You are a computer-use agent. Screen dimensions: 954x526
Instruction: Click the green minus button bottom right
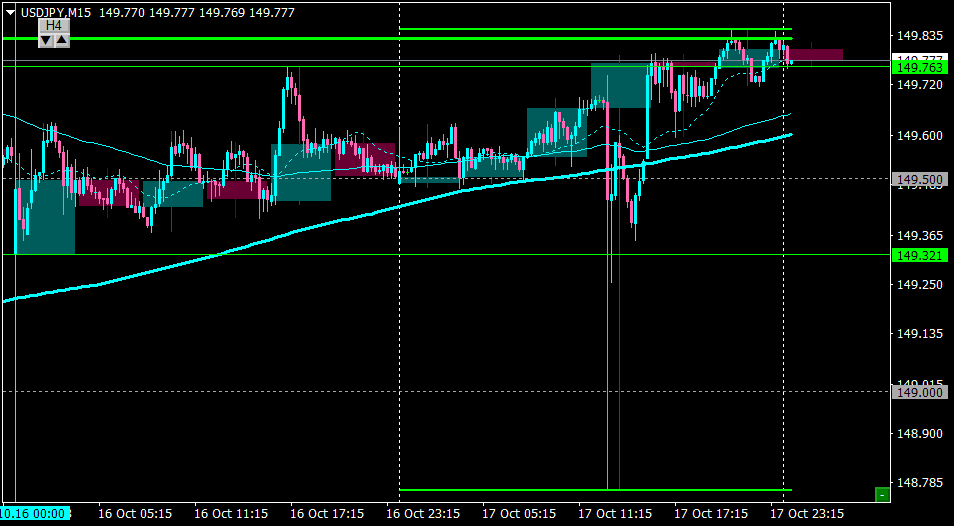click(x=882, y=494)
